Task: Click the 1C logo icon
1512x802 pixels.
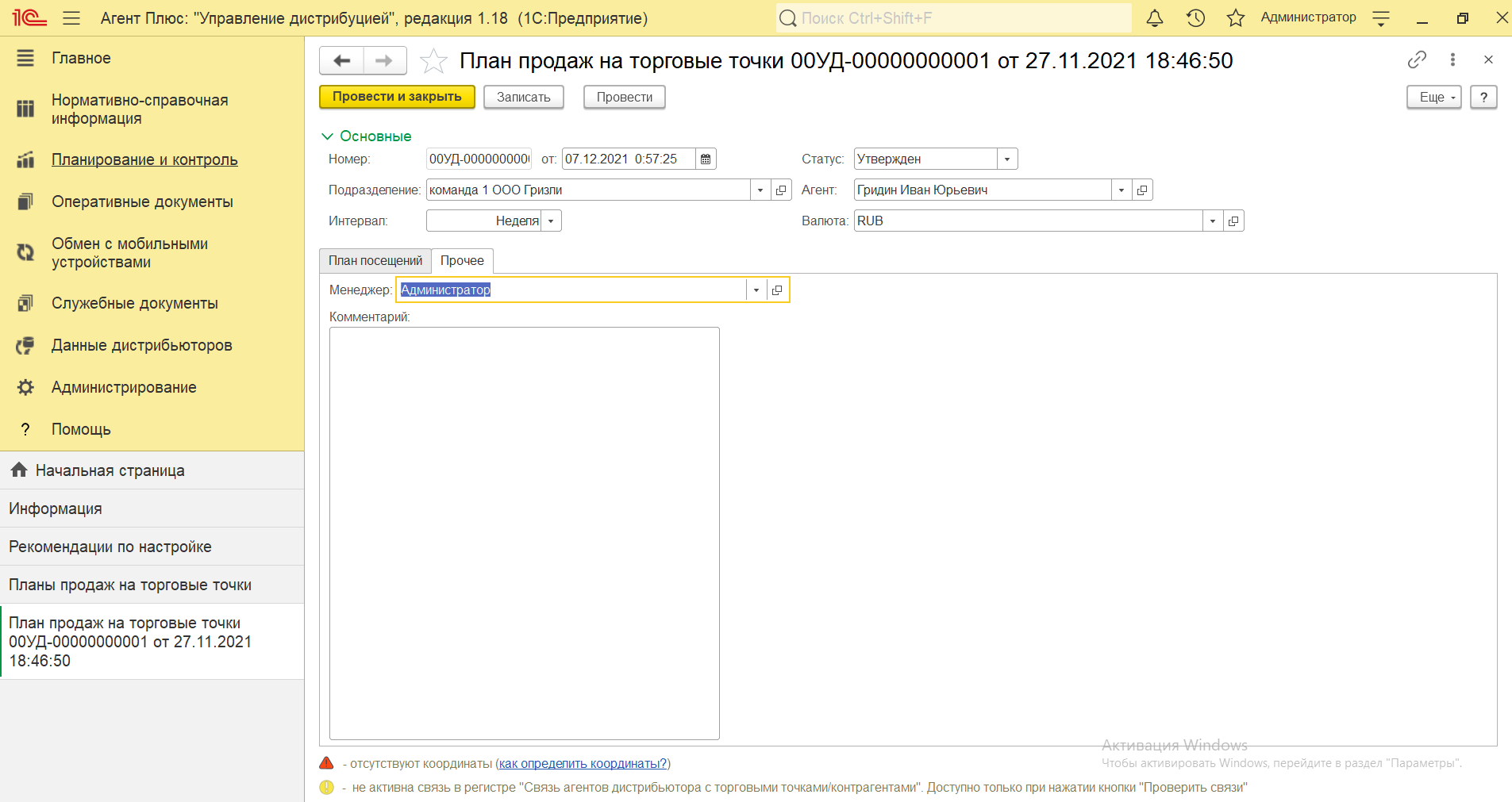Action: 29,17
